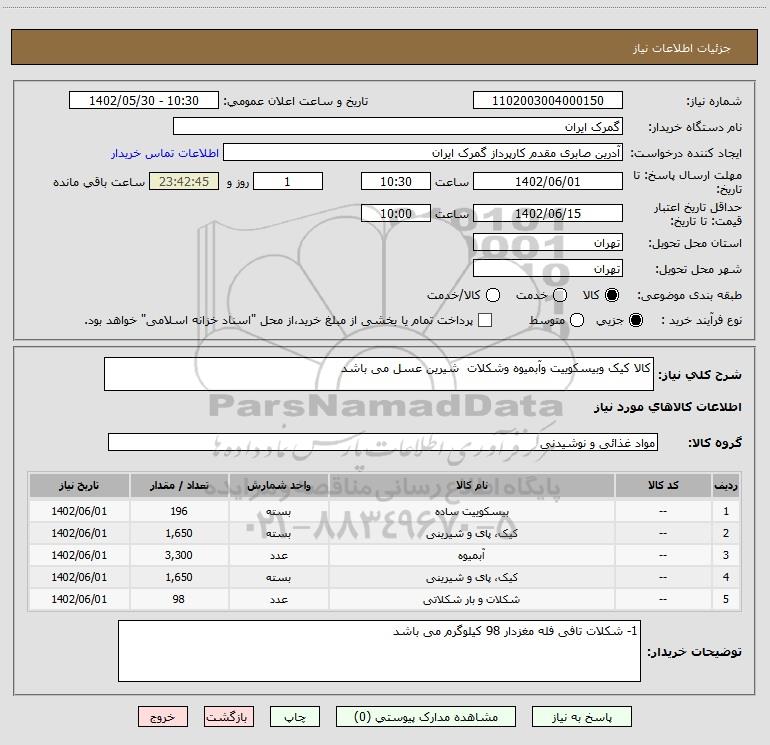The image size is (770, 745).
Task: Click the کد کالا column header
Action: (663, 485)
